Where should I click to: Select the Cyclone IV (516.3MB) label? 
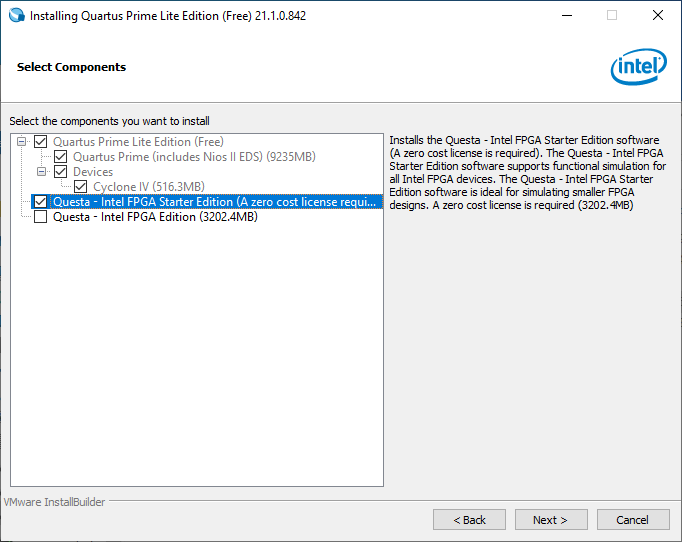pyautogui.click(x=148, y=187)
